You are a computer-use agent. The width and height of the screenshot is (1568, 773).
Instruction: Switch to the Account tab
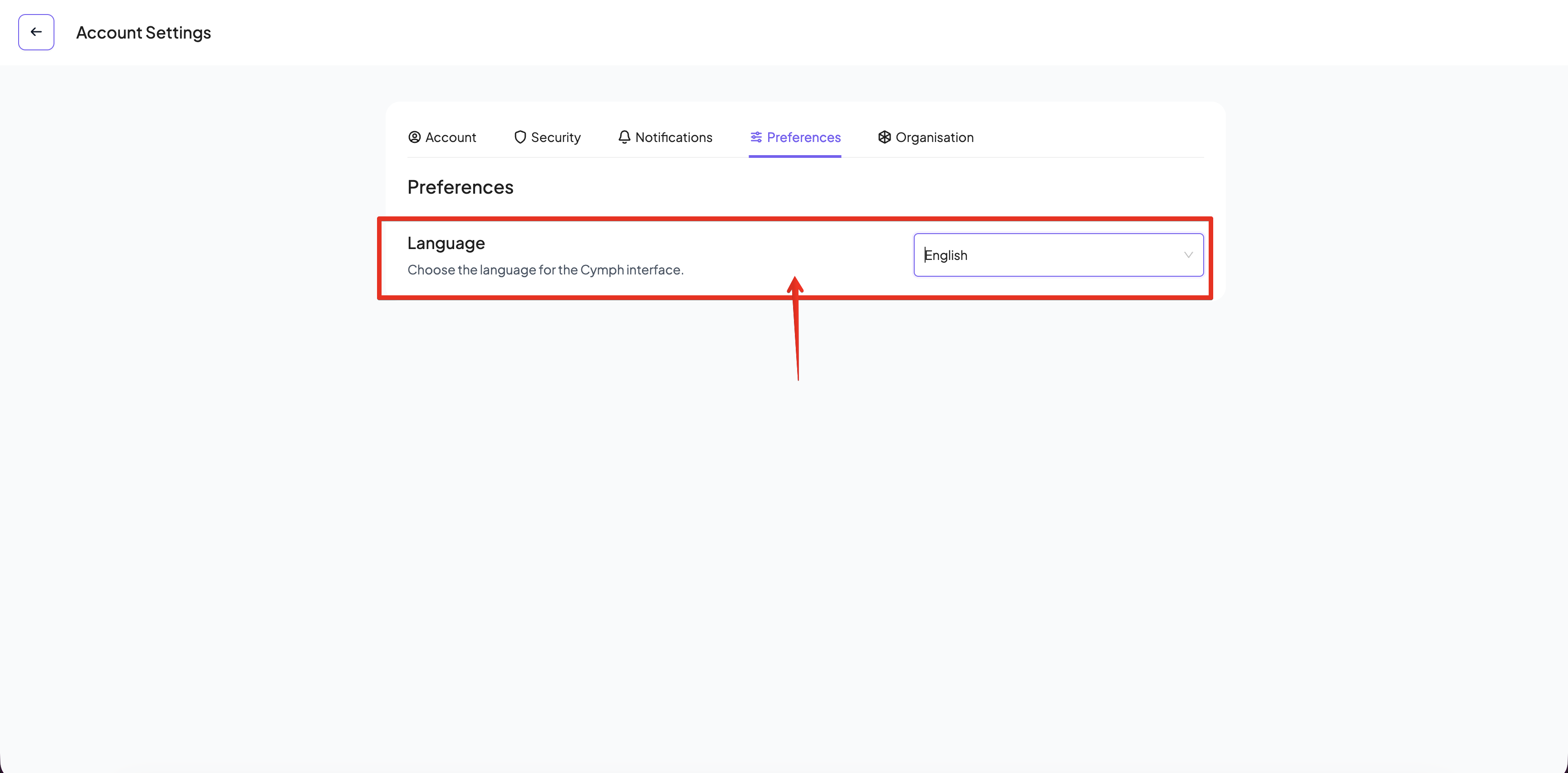click(x=451, y=137)
